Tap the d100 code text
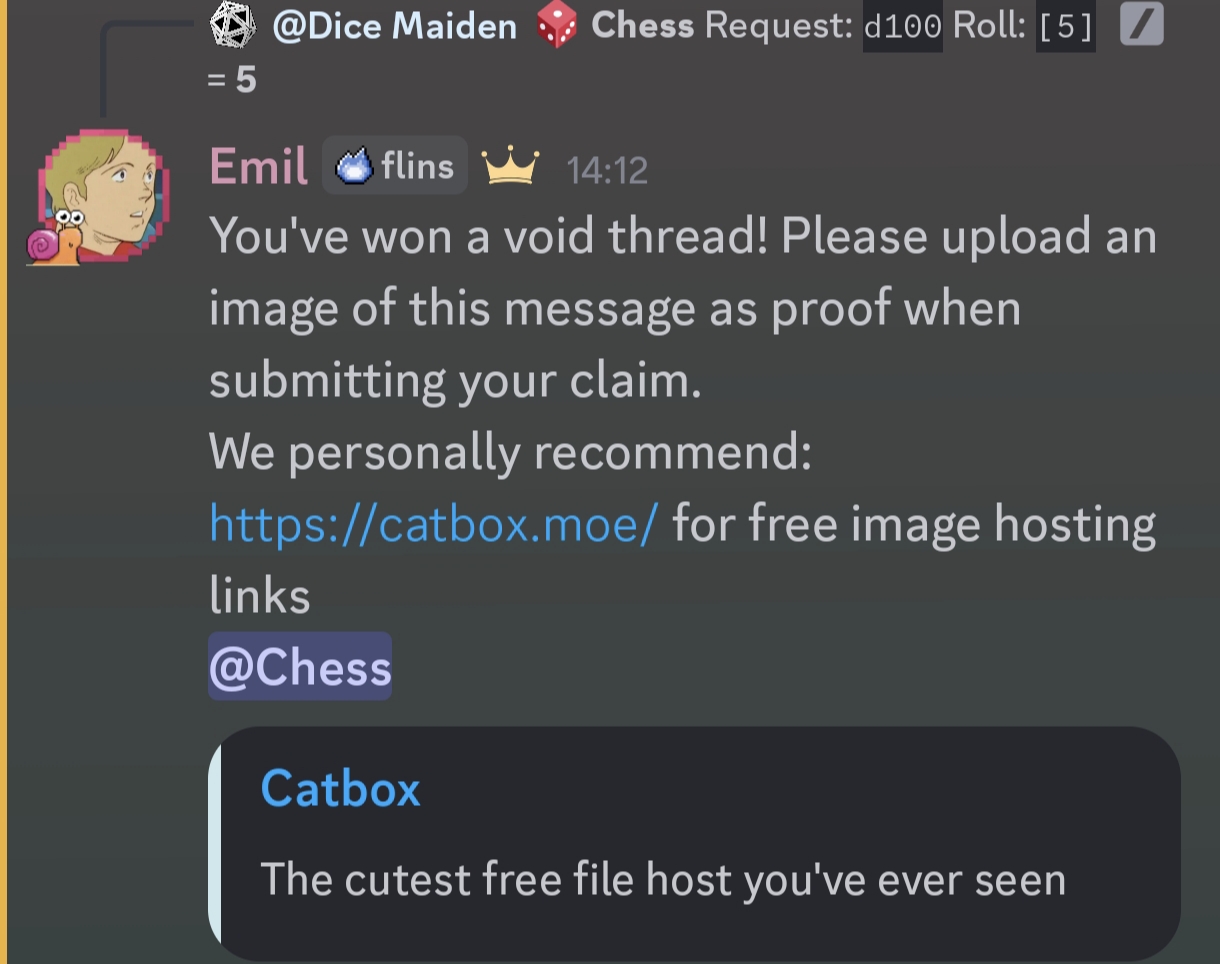The width and height of the screenshot is (1220, 964). [x=902, y=25]
